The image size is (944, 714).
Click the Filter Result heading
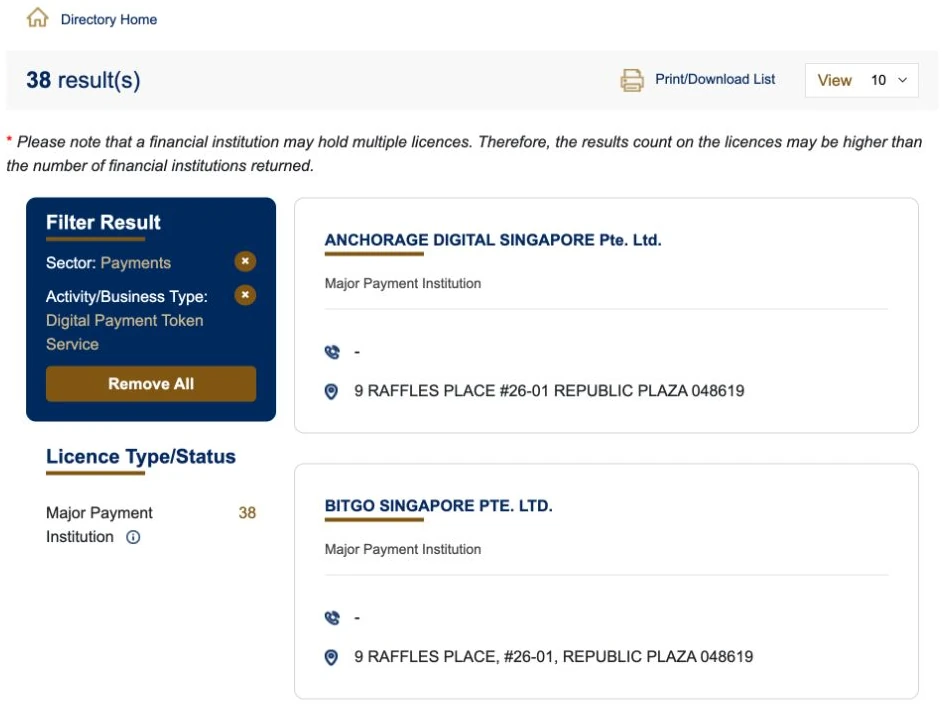click(104, 223)
